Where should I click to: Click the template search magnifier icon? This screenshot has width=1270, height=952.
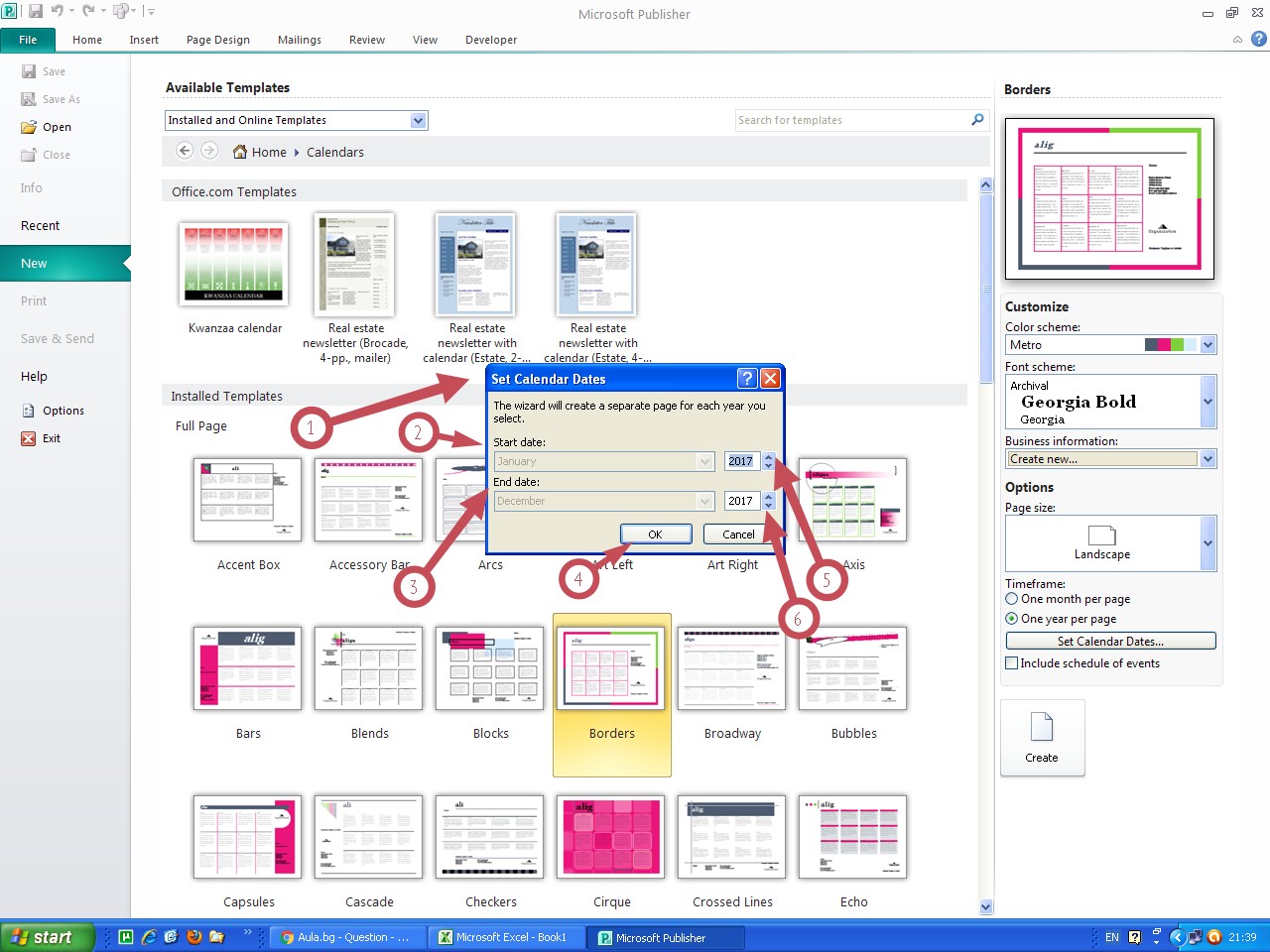977,120
